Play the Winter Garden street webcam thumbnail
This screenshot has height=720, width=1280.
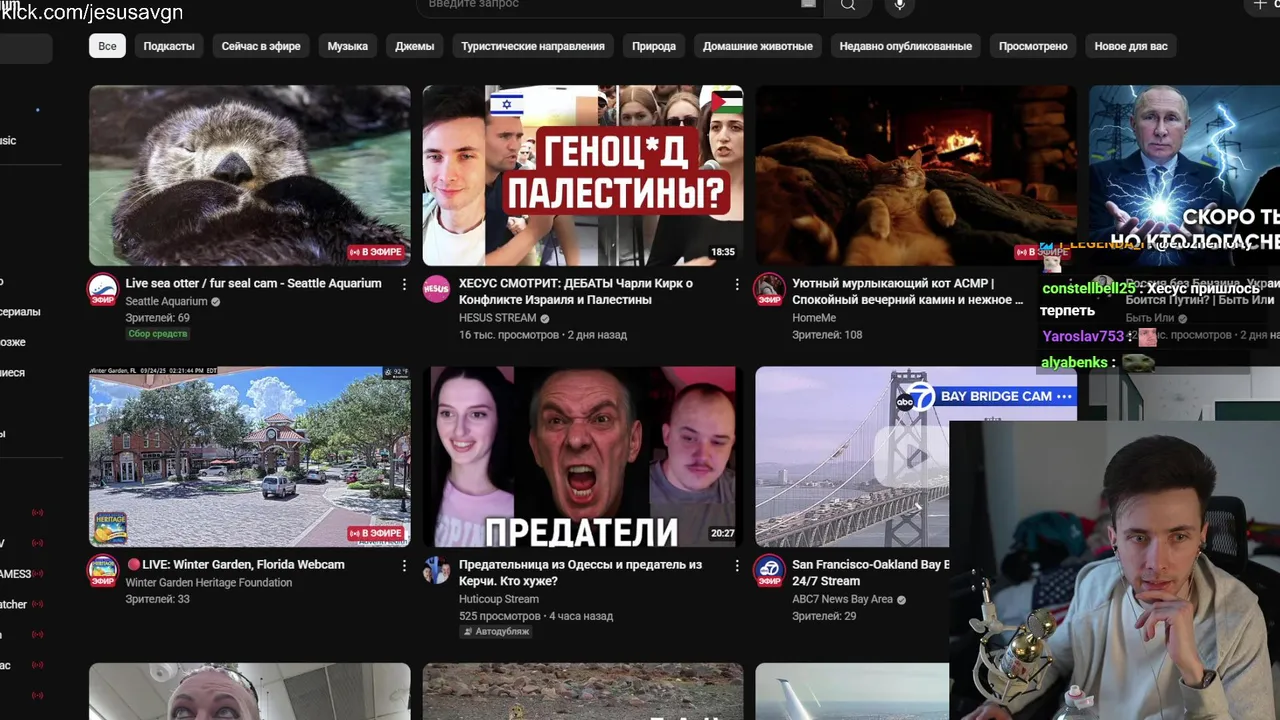click(249, 456)
